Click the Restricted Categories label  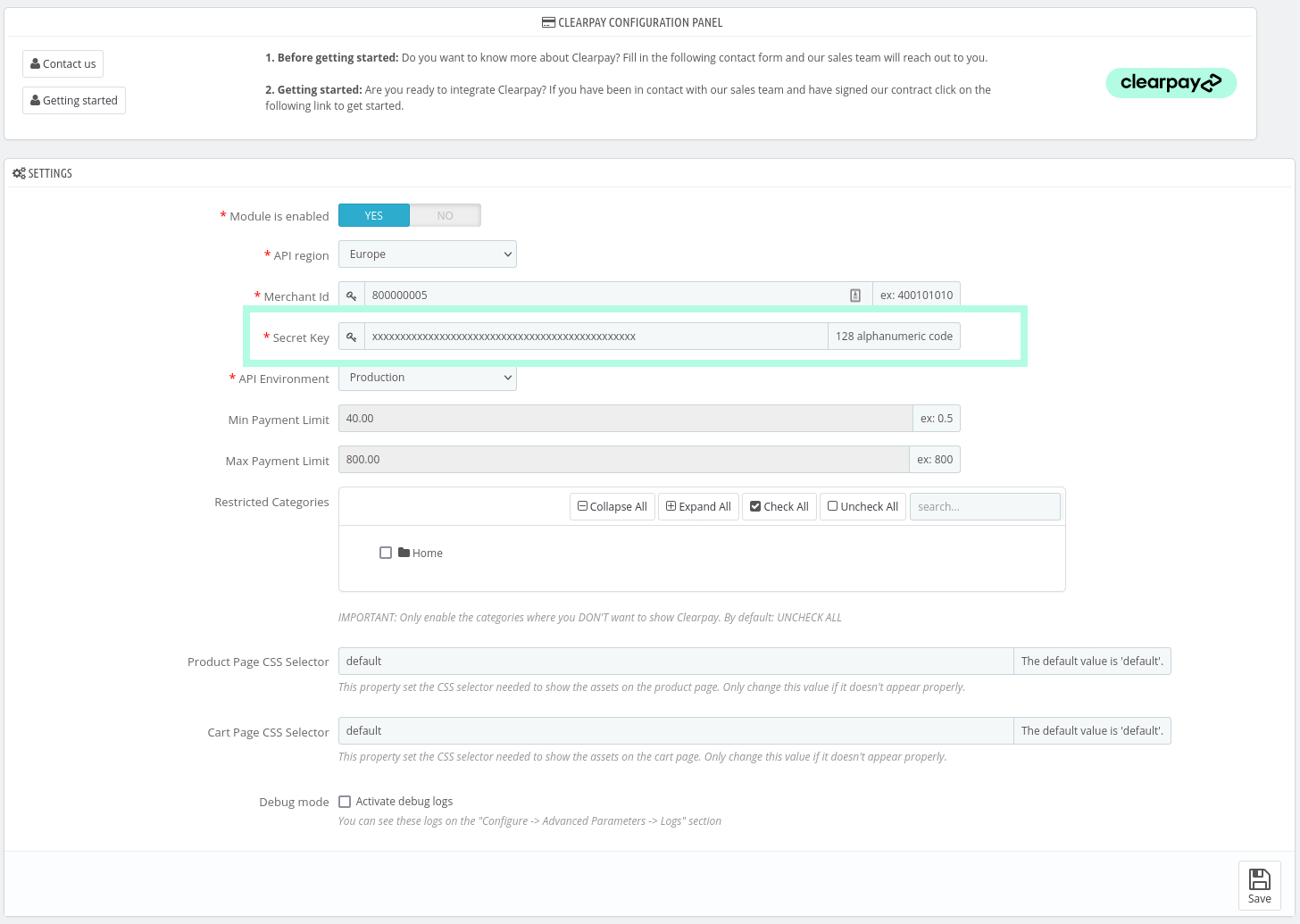[x=271, y=502]
